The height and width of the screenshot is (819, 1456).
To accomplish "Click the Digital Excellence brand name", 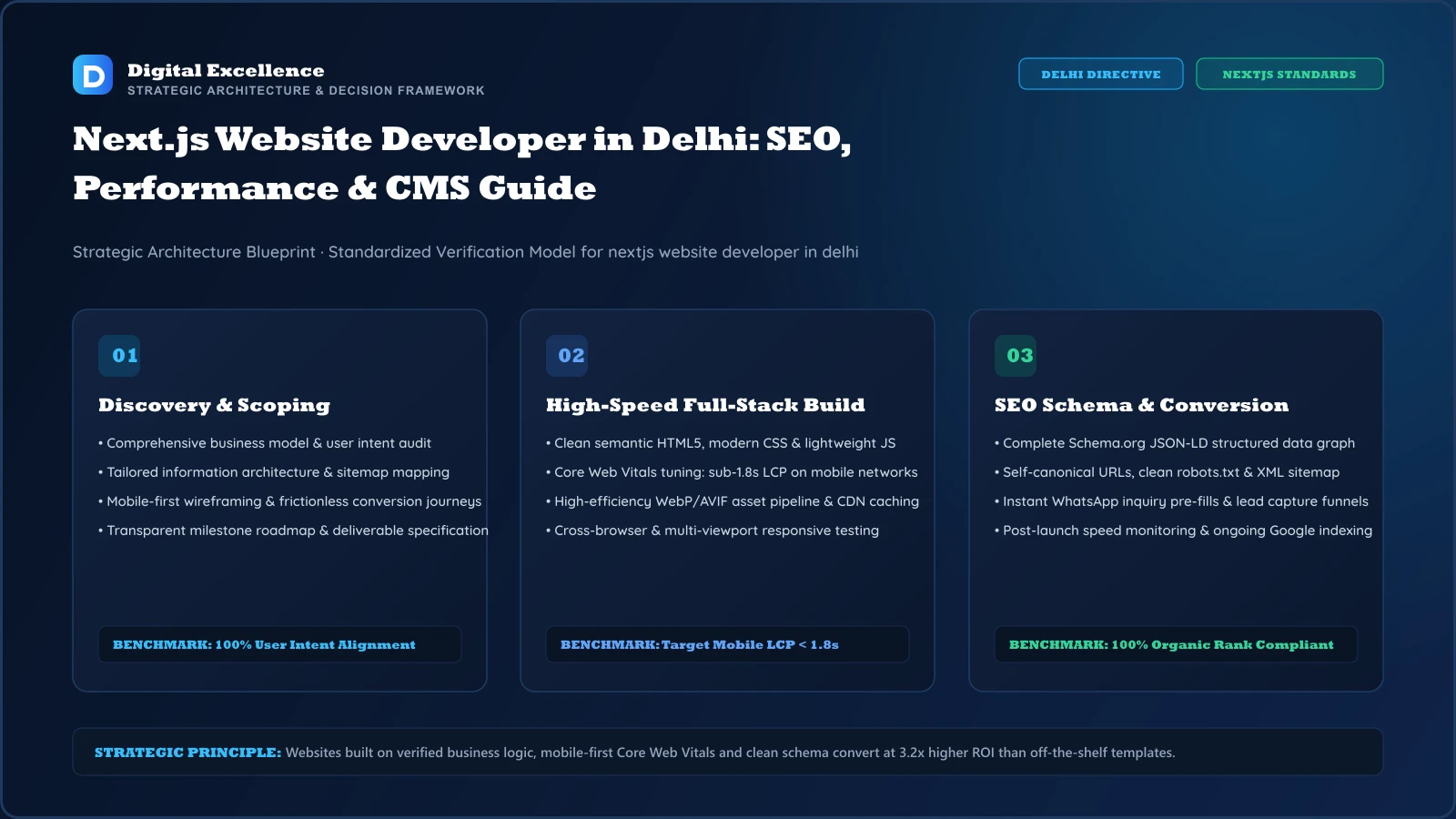I will pos(226,70).
